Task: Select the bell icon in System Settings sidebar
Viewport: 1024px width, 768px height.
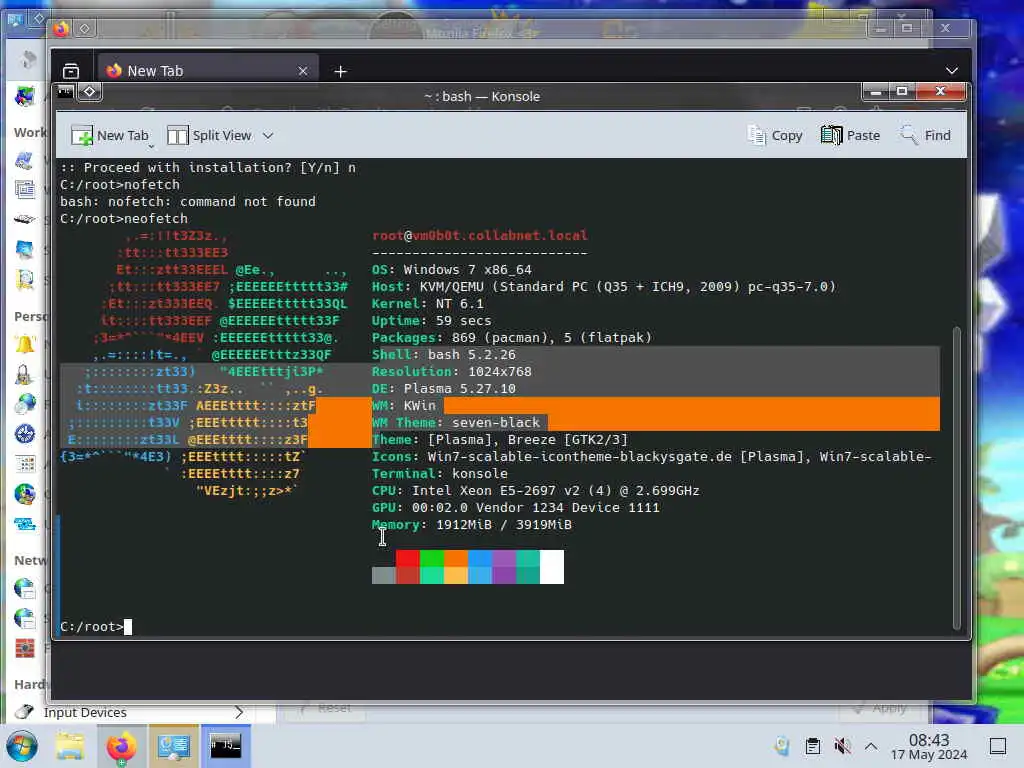Action: [25, 344]
